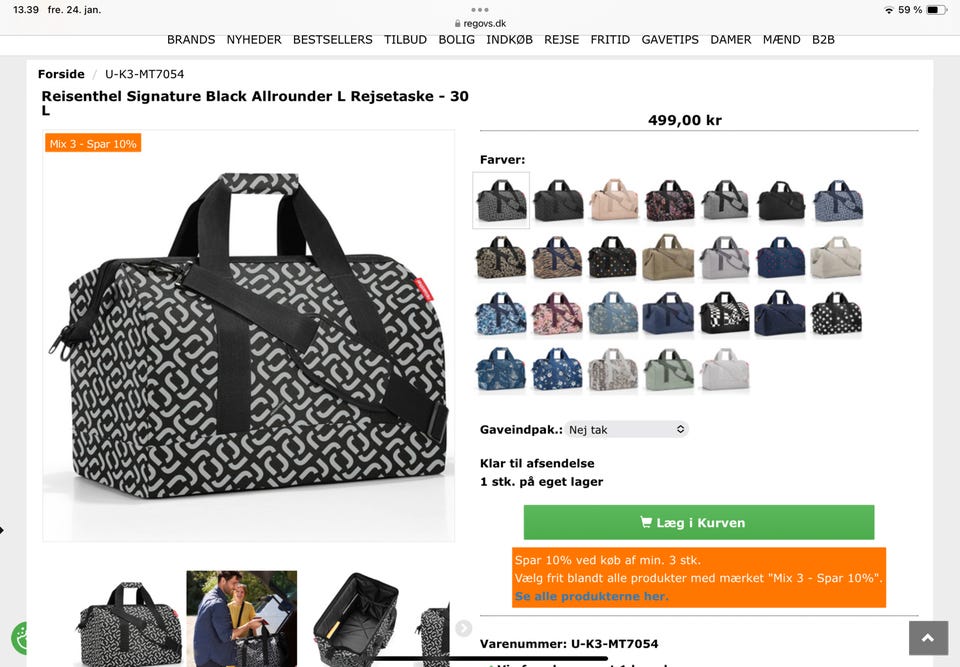
Task: Tap the Wi-Fi icon in status bar
Action: point(889,10)
